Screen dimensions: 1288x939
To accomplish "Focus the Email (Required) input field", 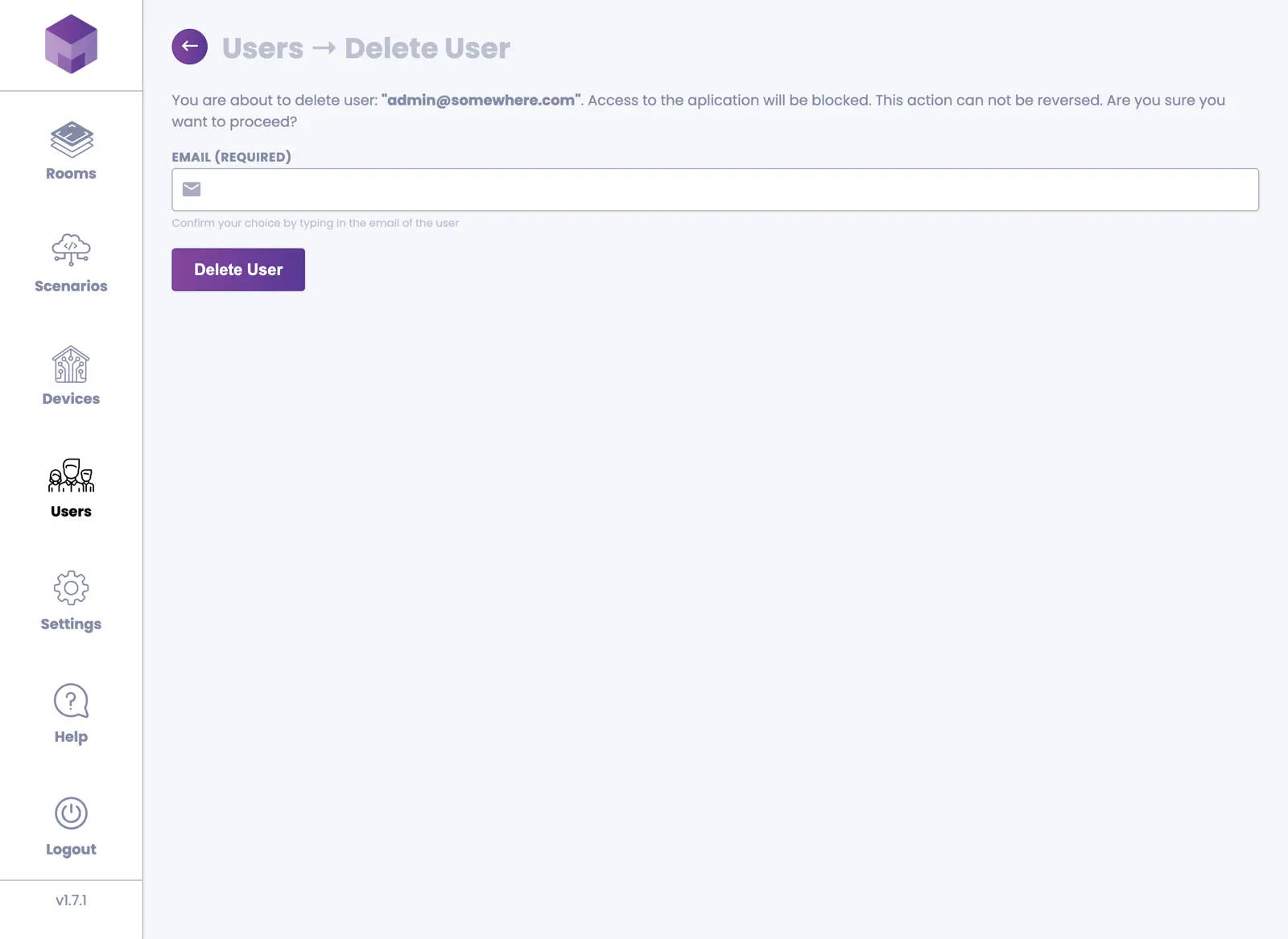I will click(x=724, y=190).
